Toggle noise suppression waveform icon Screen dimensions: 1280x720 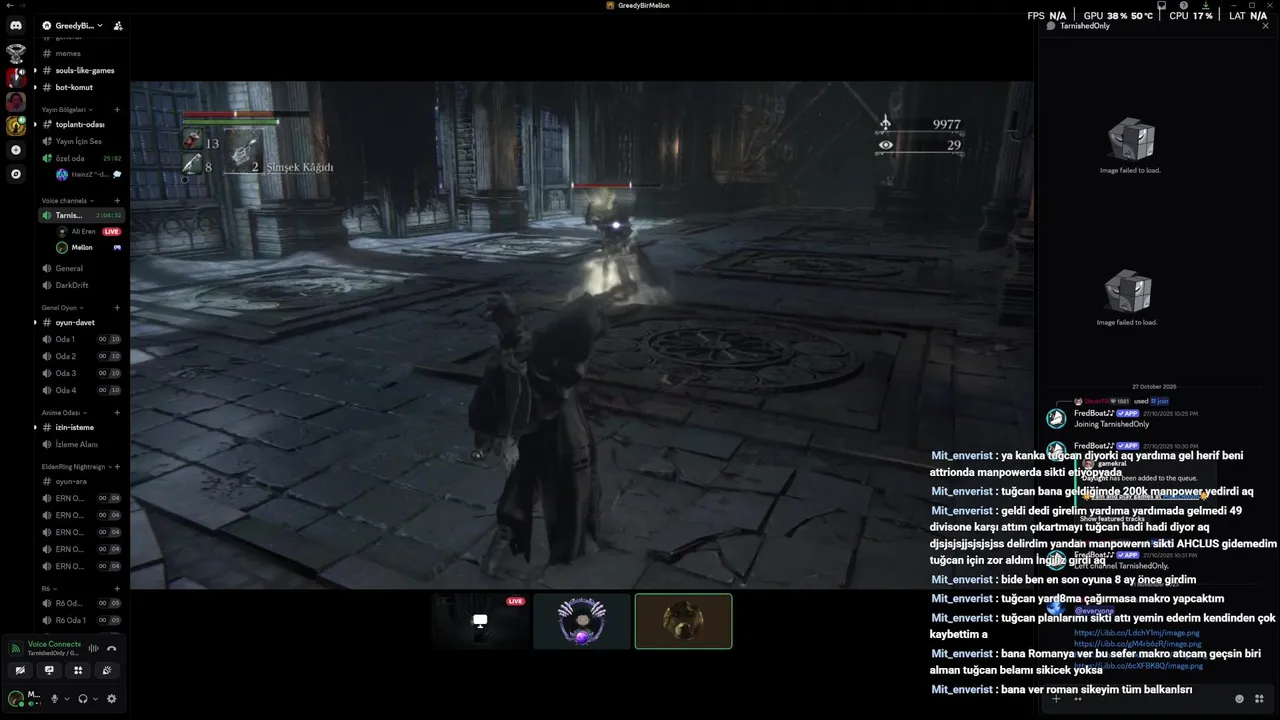(93, 648)
